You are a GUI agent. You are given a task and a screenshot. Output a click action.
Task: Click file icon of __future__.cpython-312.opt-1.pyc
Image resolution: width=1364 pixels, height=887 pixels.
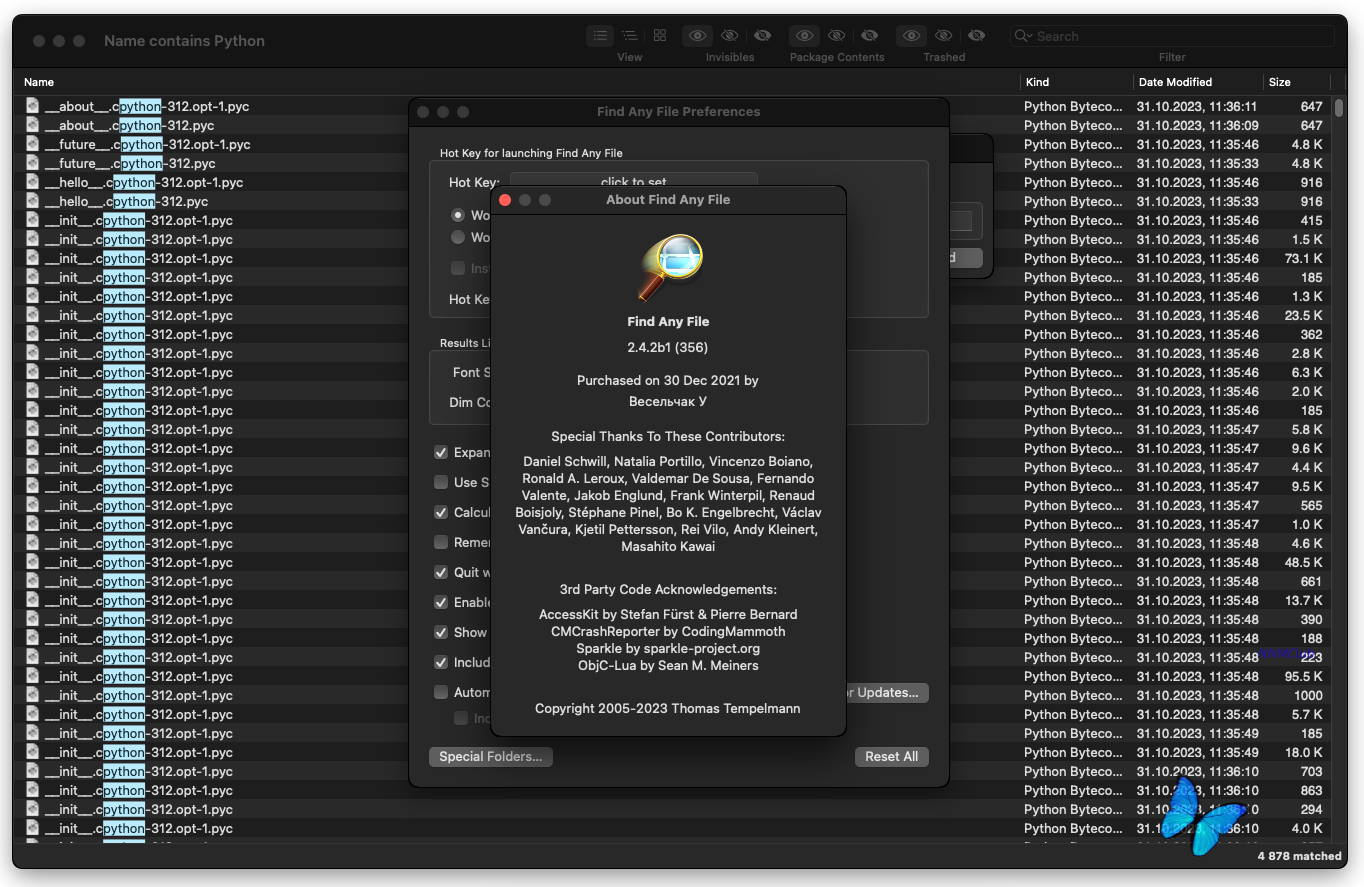[x=32, y=144]
